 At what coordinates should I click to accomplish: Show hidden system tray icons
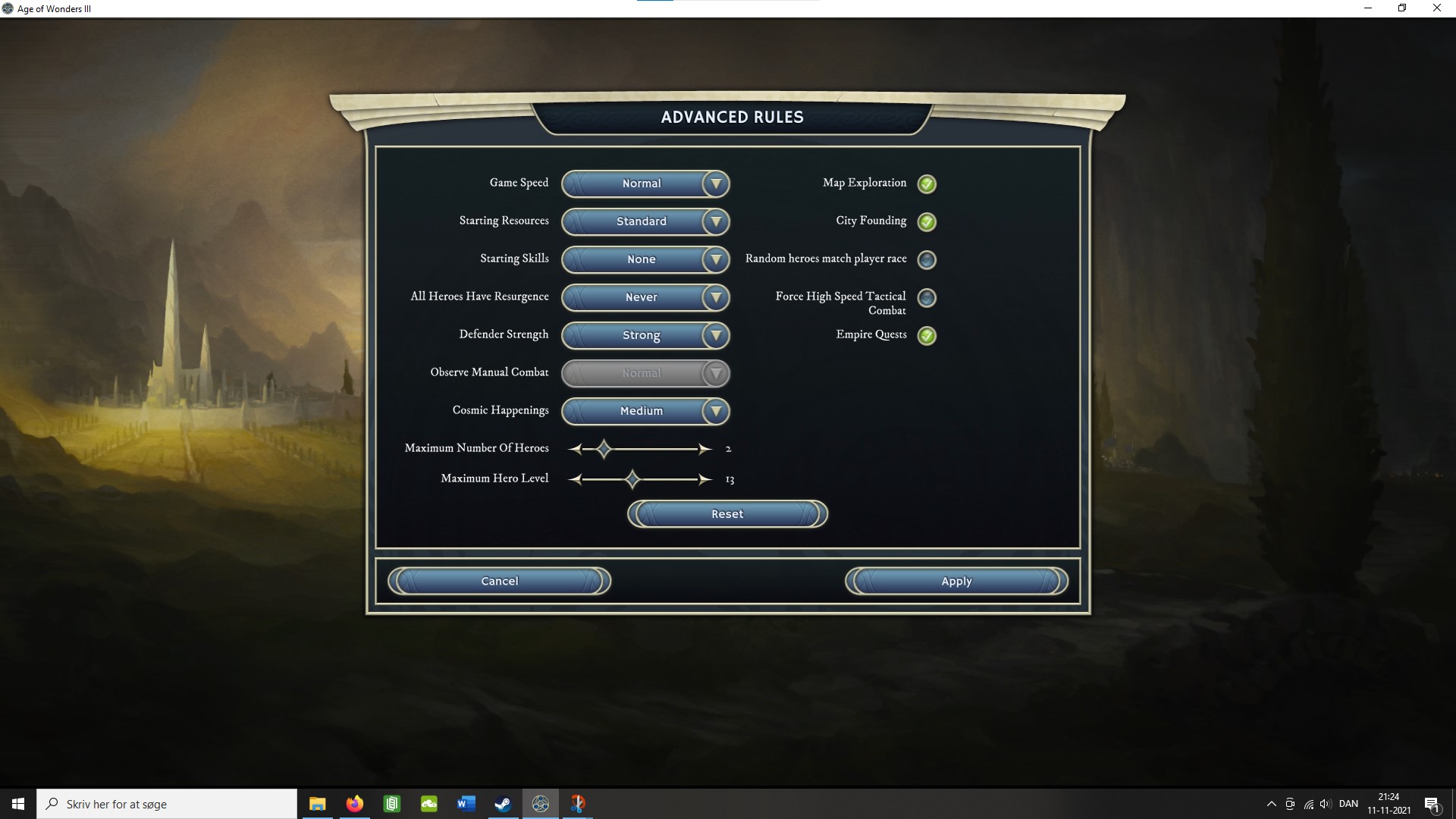1272,804
